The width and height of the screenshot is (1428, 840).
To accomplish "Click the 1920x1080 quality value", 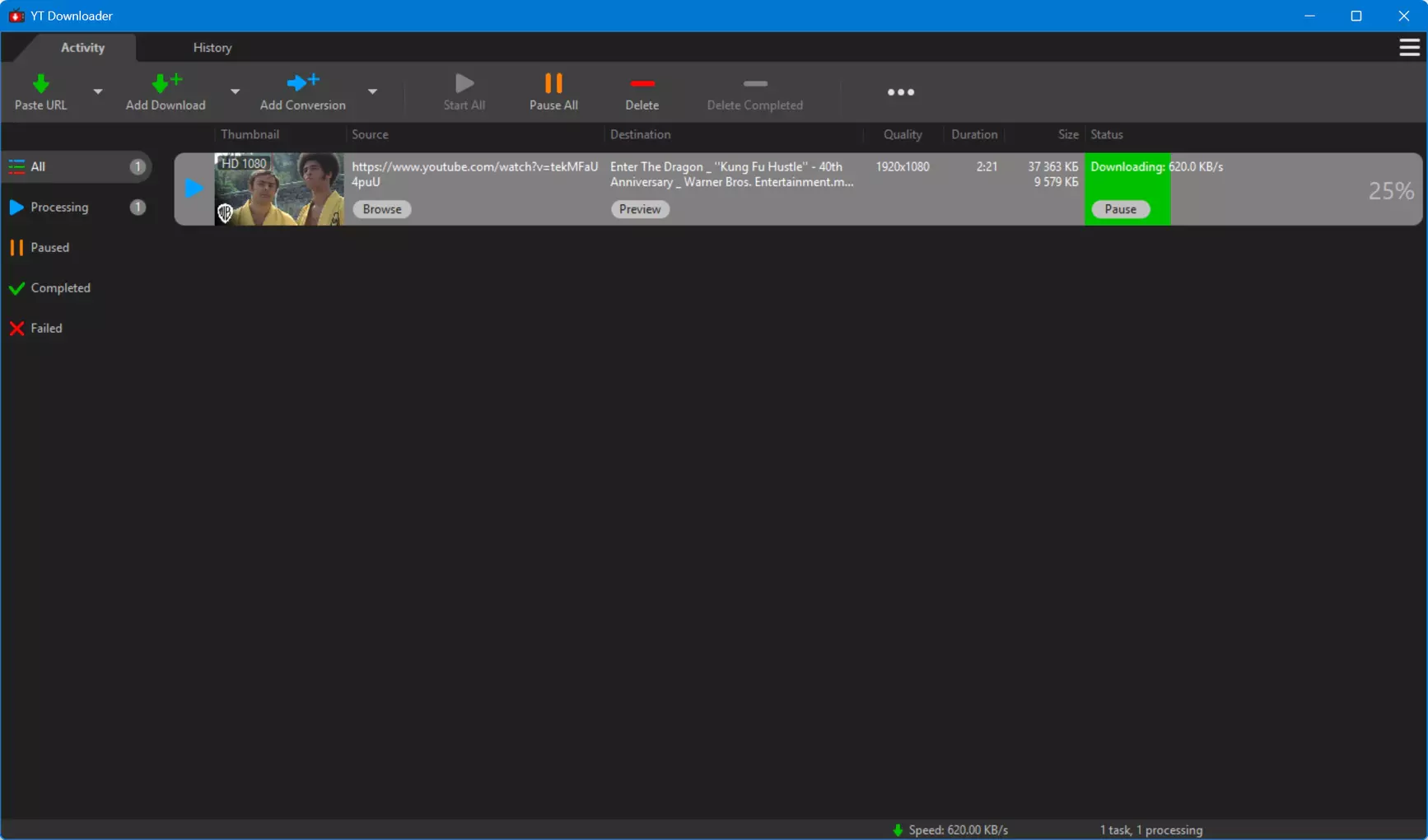I will click(903, 167).
